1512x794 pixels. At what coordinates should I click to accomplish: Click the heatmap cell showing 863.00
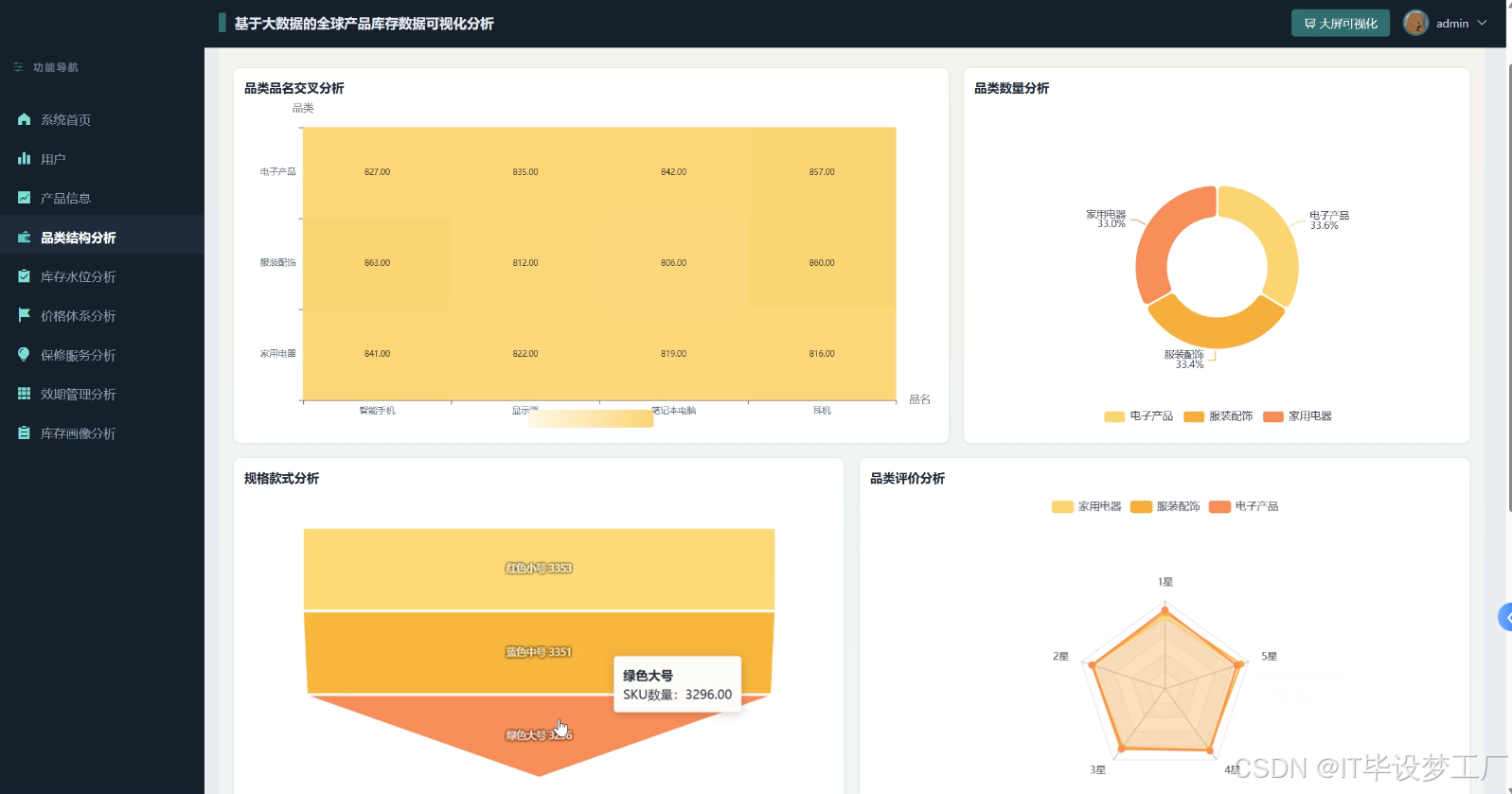pos(377,263)
